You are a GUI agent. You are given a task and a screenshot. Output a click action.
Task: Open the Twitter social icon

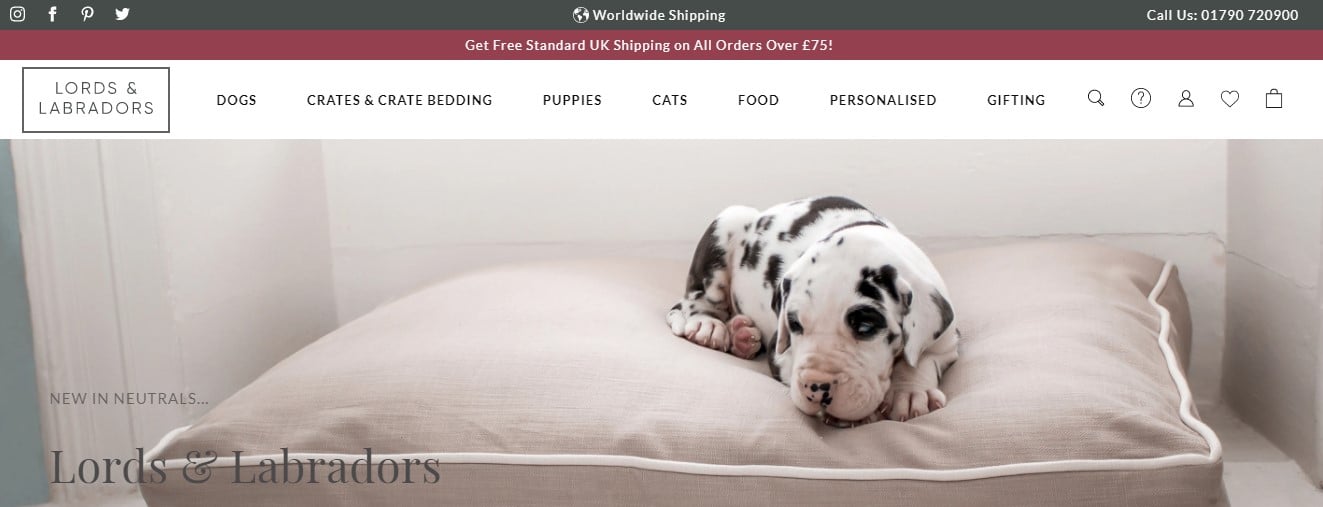tap(122, 14)
